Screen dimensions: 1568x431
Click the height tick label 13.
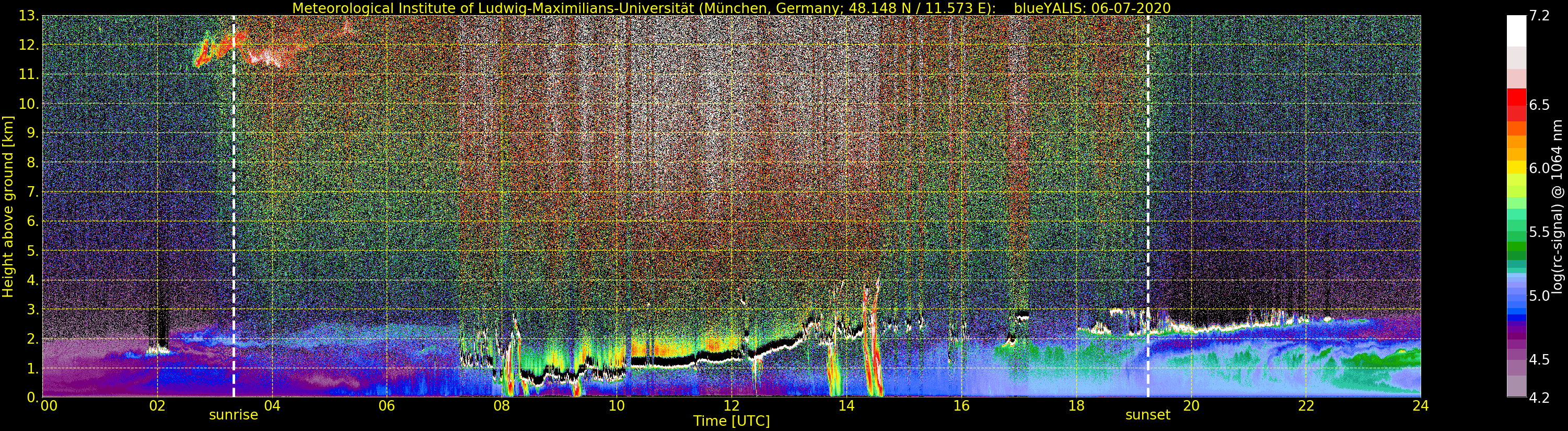click(x=29, y=16)
